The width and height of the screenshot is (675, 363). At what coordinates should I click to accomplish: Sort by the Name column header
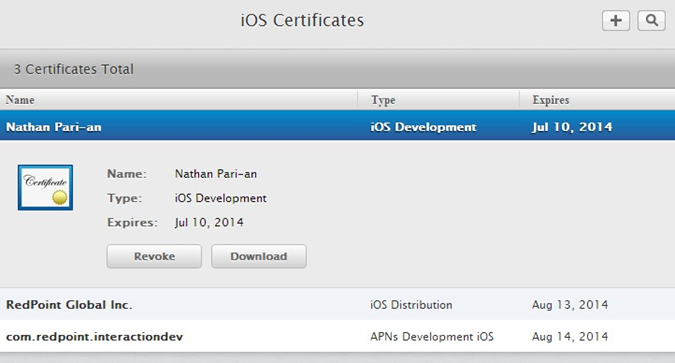click(20, 100)
